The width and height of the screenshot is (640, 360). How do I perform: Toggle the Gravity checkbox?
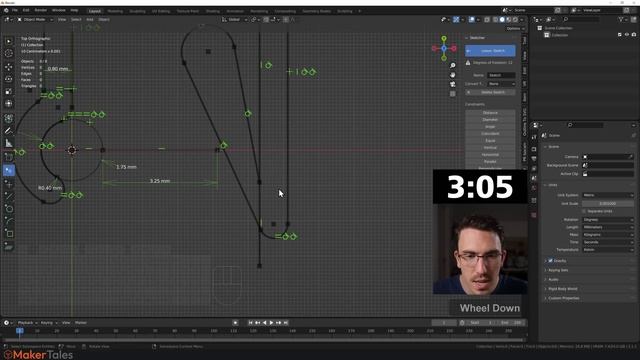pyautogui.click(x=550, y=261)
